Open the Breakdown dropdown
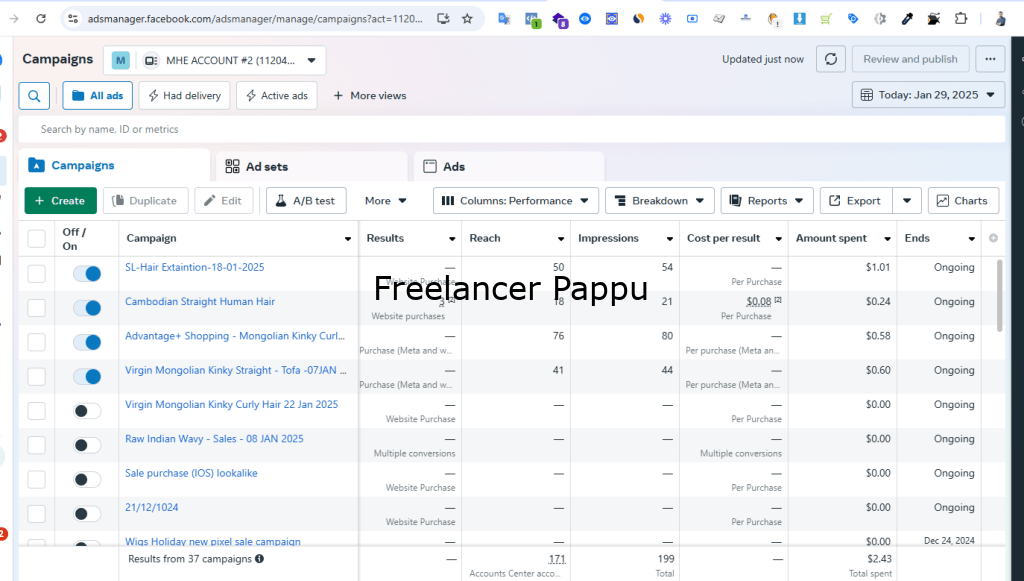 coord(660,201)
